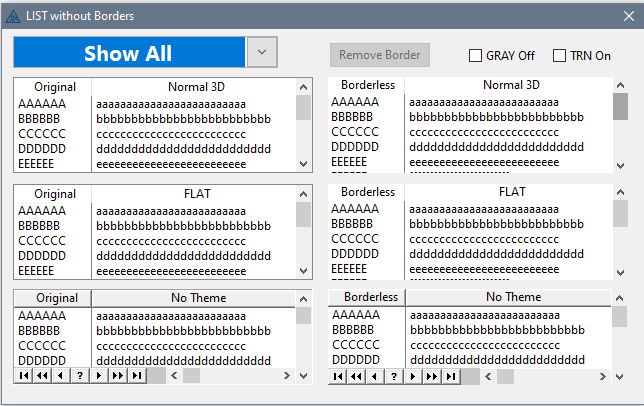The height and width of the screenshot is (406, 644).
Task: Toggle the GRAY Off checkbox
Action: point(476,56)
